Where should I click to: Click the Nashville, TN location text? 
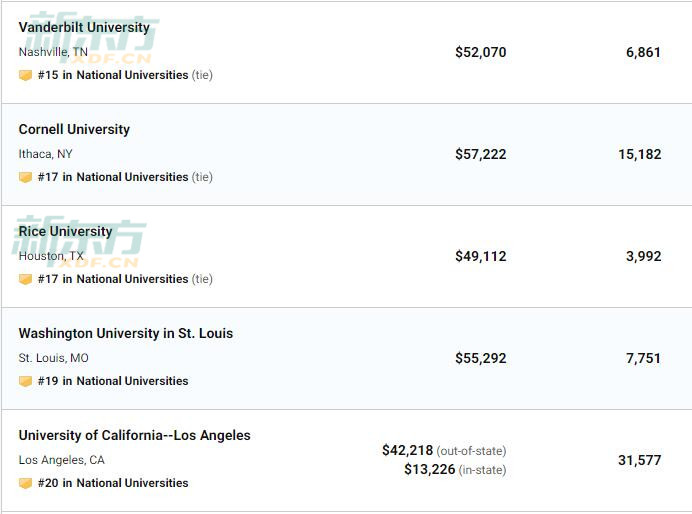coord(53,52)
